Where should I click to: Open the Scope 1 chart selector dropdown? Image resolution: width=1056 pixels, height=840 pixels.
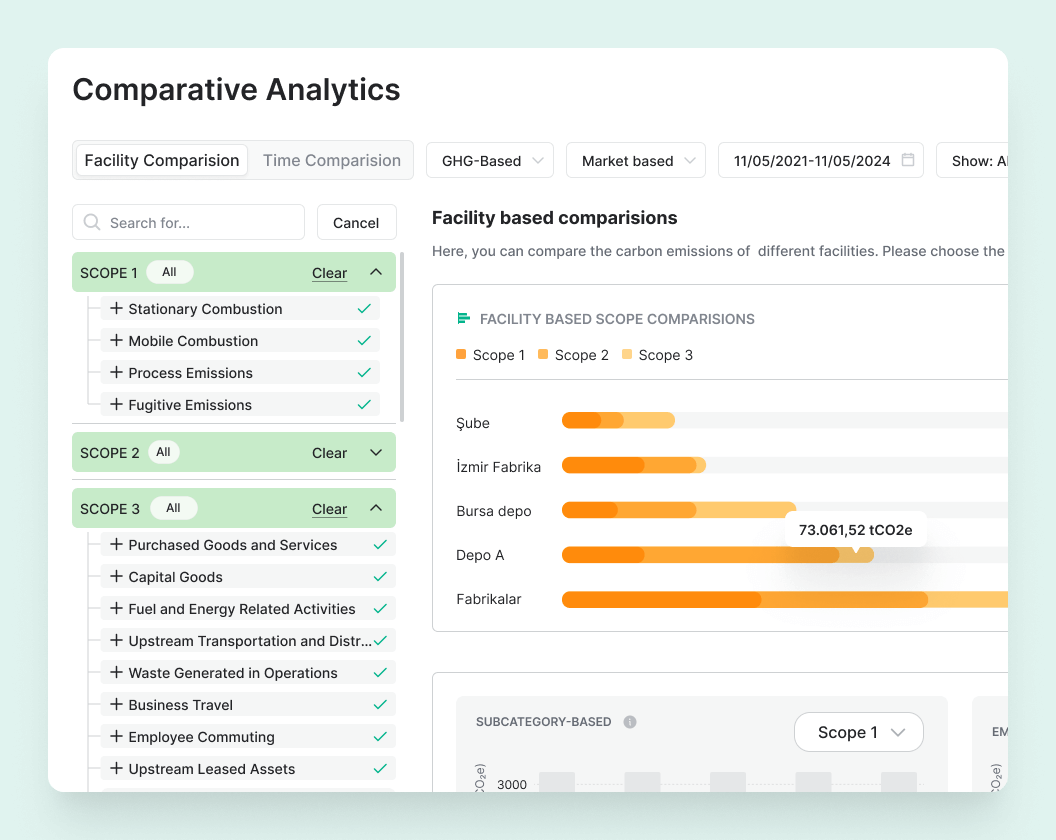pyautogui.click(x=858, y=732)
